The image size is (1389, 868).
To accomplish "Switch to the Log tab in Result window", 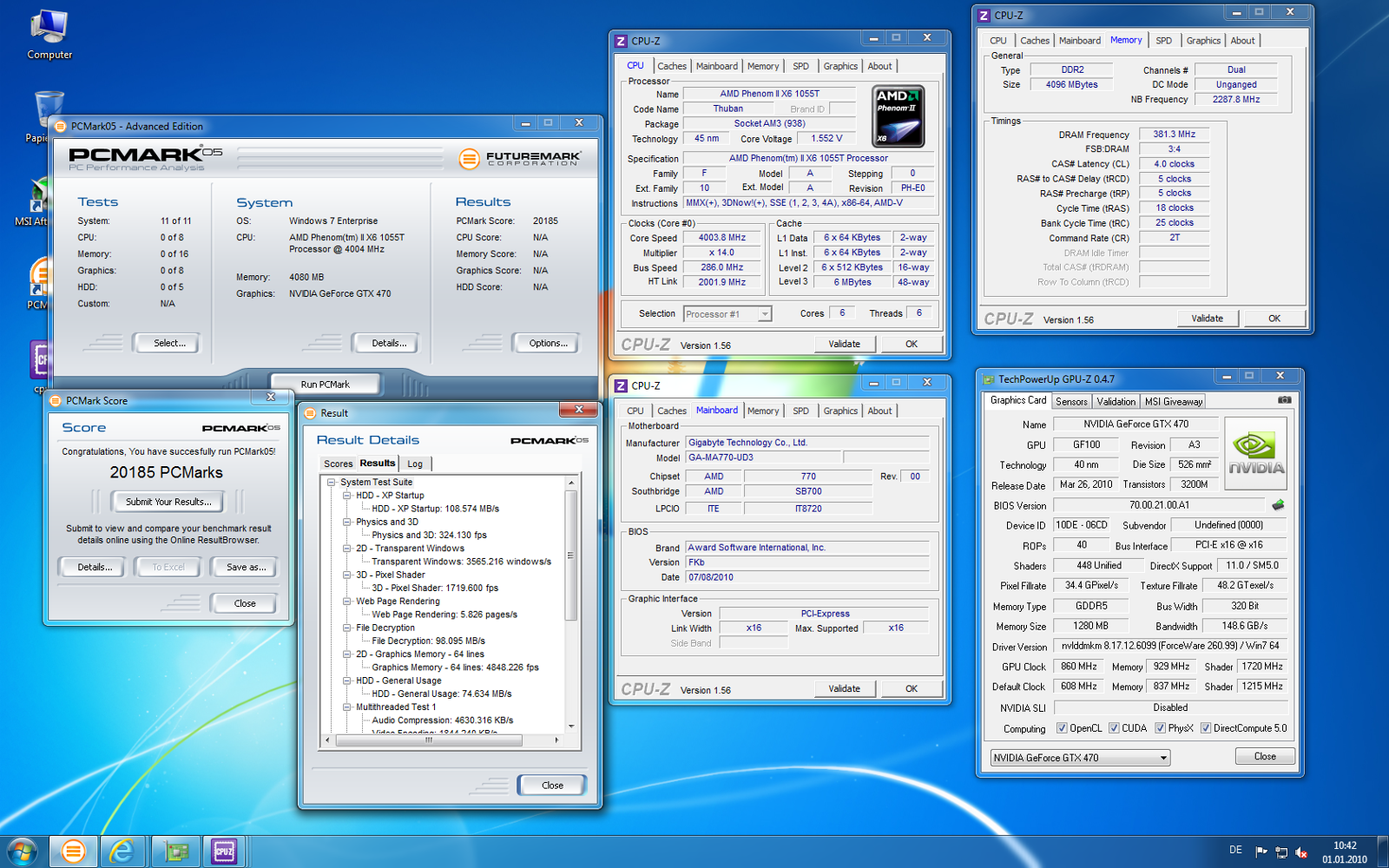I will click(x=415, y=464).
